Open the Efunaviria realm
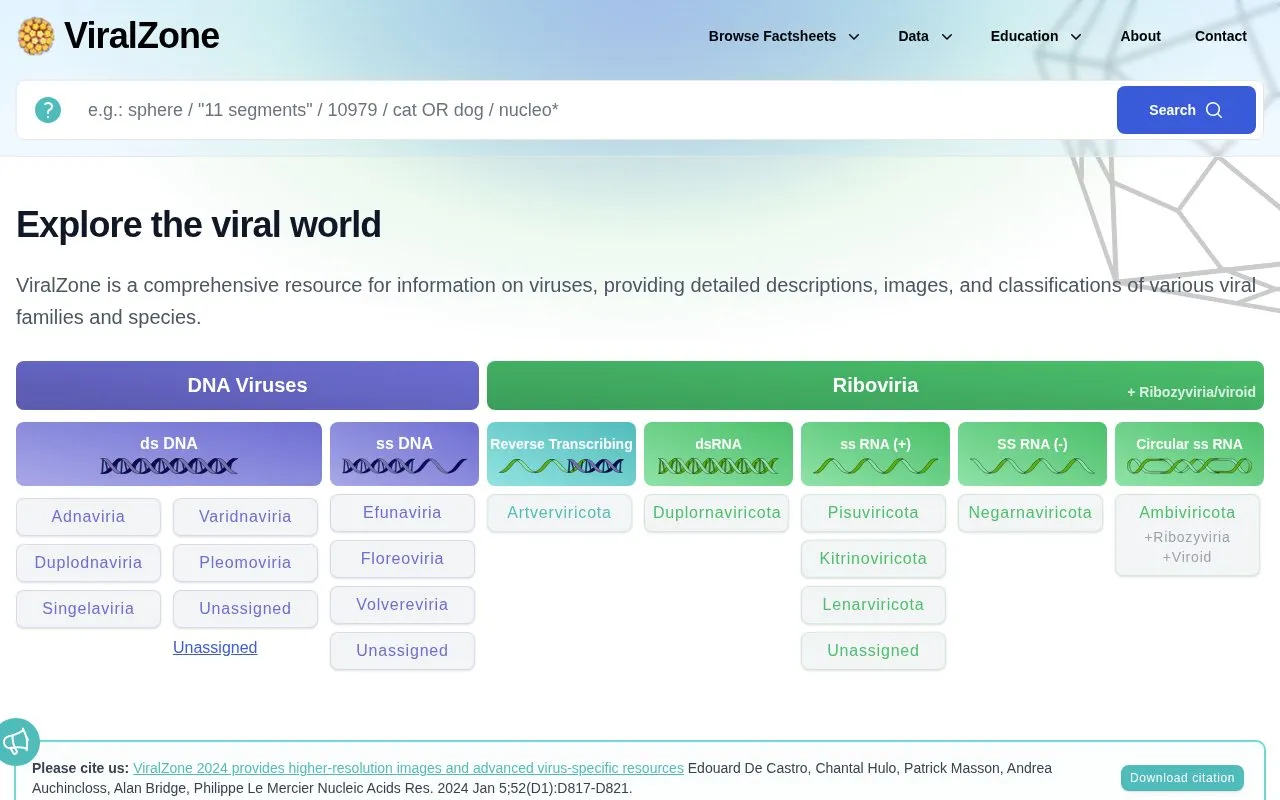The image size is (1280, 800). (402, 513)
